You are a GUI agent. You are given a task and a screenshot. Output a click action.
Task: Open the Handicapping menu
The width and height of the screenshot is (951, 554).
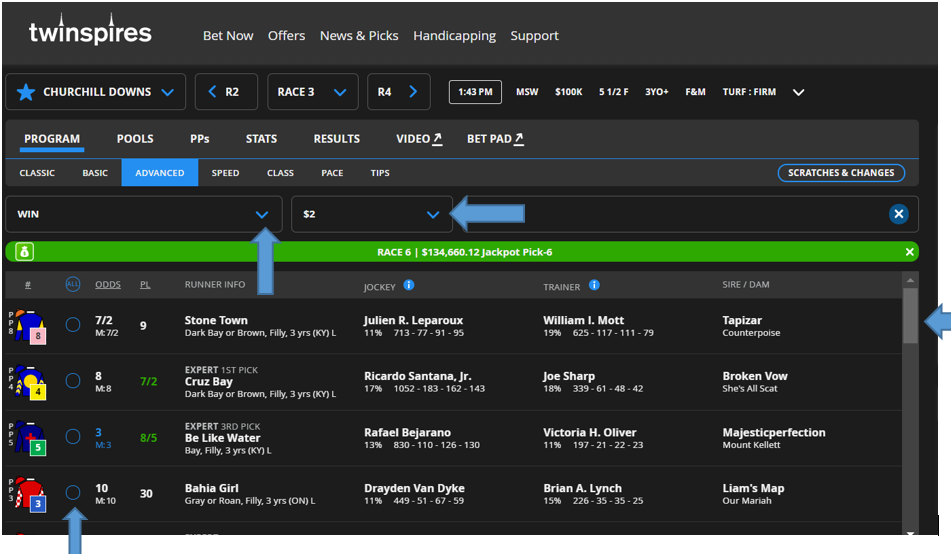pos(454,36)
